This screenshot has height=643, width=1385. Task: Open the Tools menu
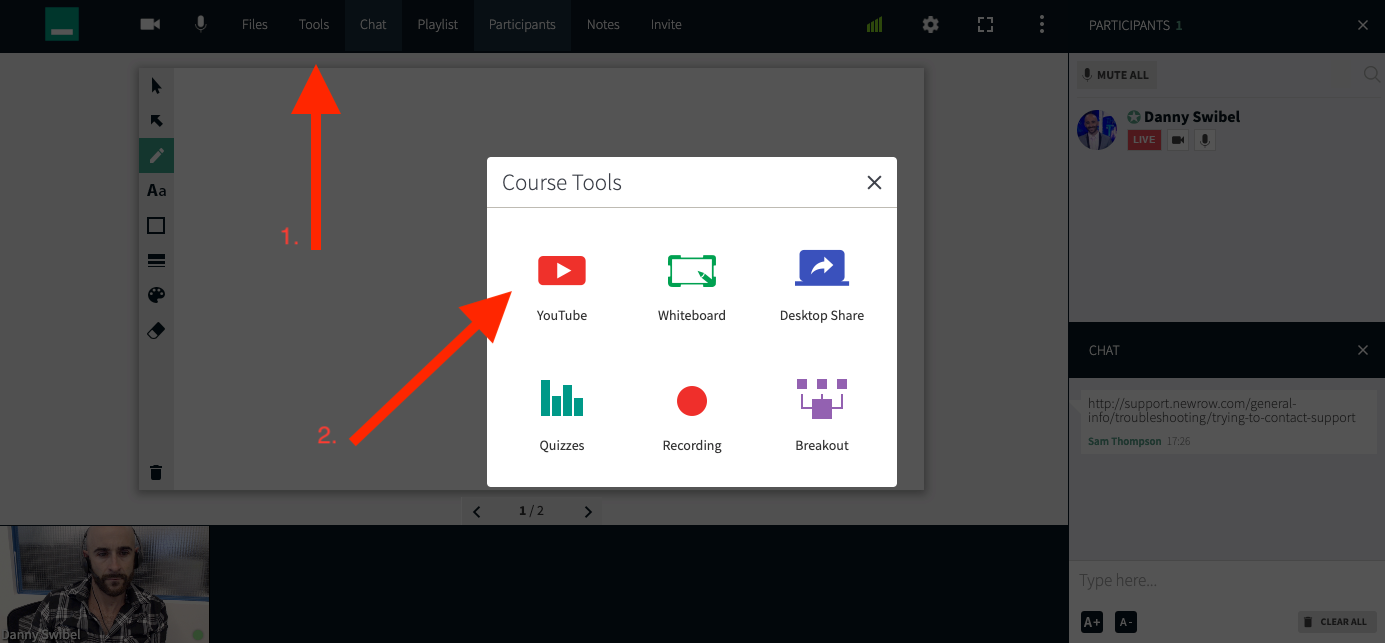point(314,25)
